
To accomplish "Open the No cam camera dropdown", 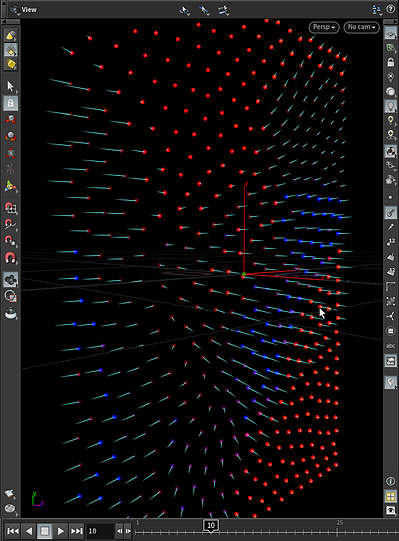I will (361, 27).
